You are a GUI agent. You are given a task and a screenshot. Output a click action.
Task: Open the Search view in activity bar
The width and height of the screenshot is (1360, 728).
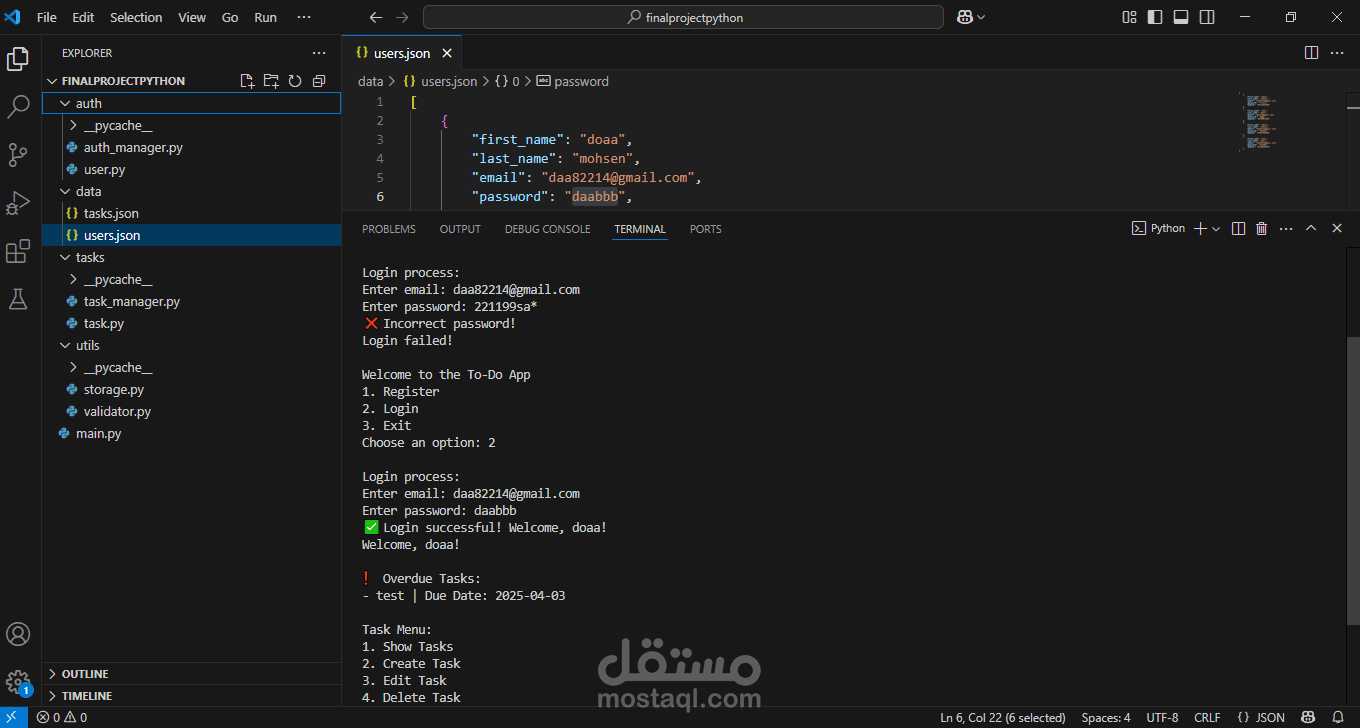18,107
